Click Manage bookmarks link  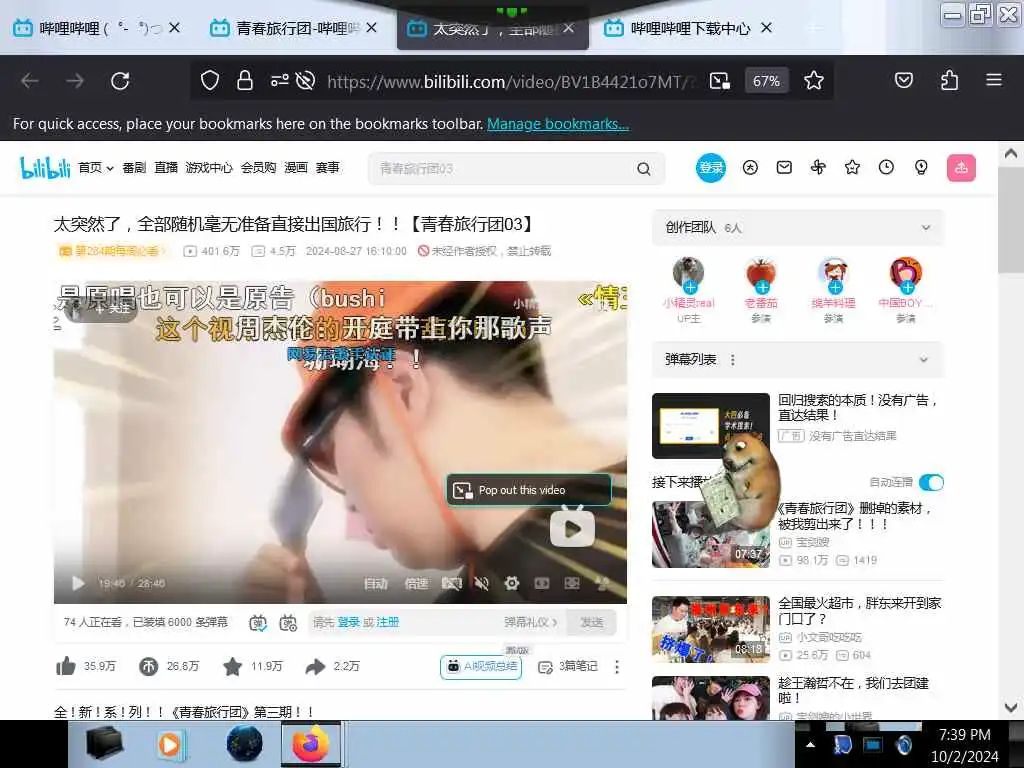558,123
